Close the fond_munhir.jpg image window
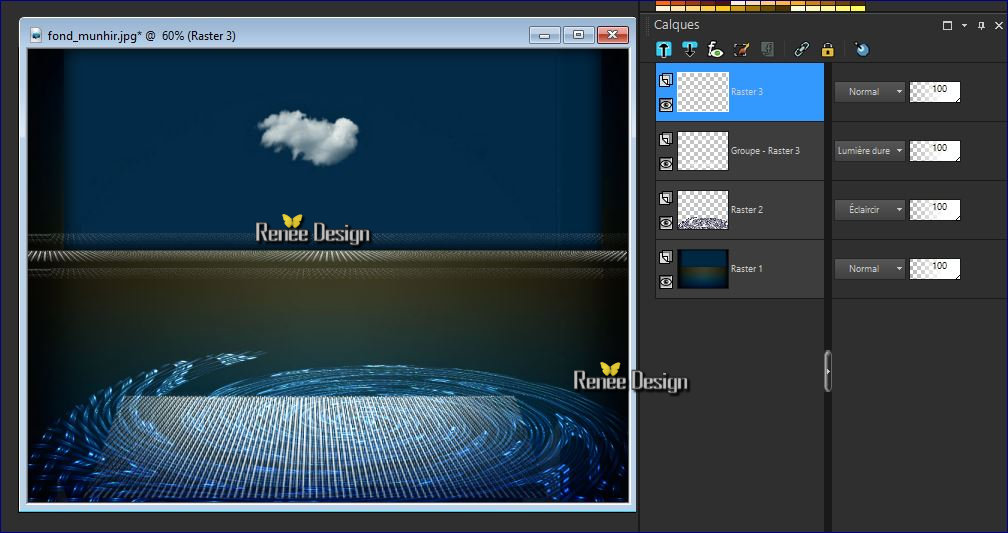1008x533 pixels. (x=613, y=35)
